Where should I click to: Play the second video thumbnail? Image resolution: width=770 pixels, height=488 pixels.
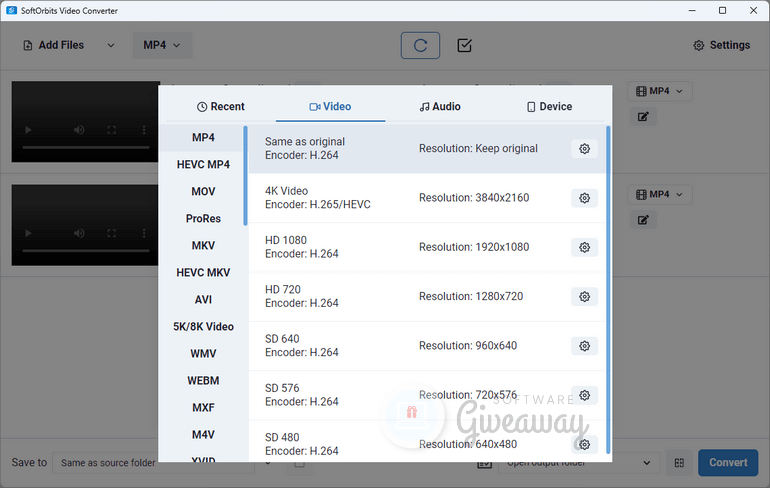pyautogui.click(x=28, y=233)
